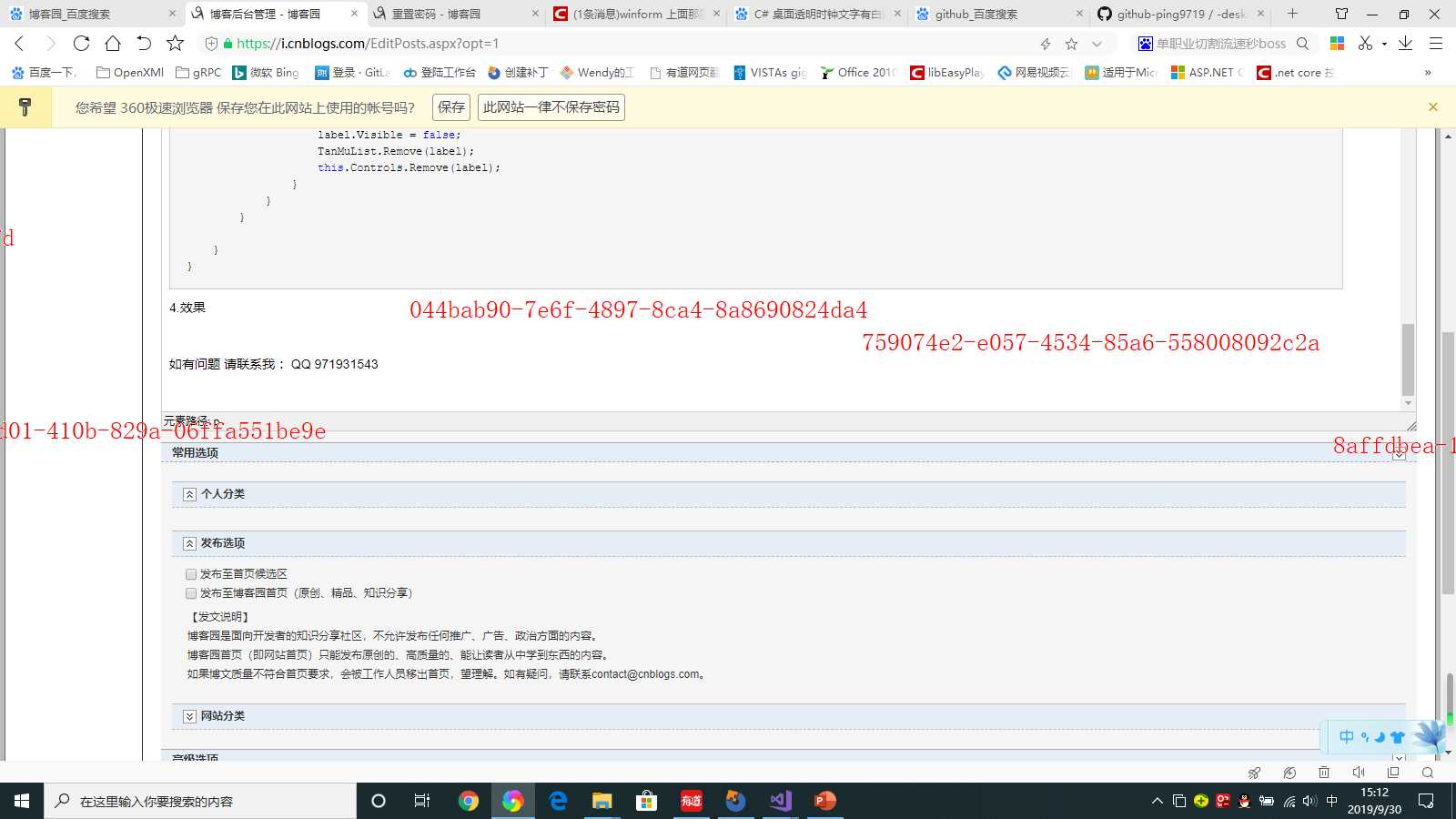The height and width of the screenshot is (819, 1456).
Task: Expand the 网站分类 section
Action: [x=189, y=716]
